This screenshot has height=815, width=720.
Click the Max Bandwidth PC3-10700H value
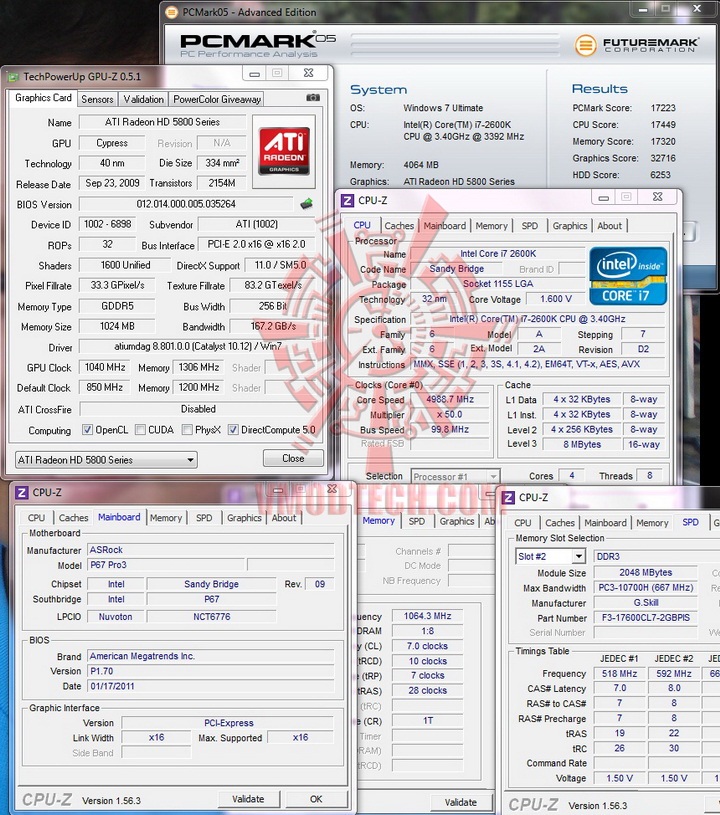[x=646, y=588]
